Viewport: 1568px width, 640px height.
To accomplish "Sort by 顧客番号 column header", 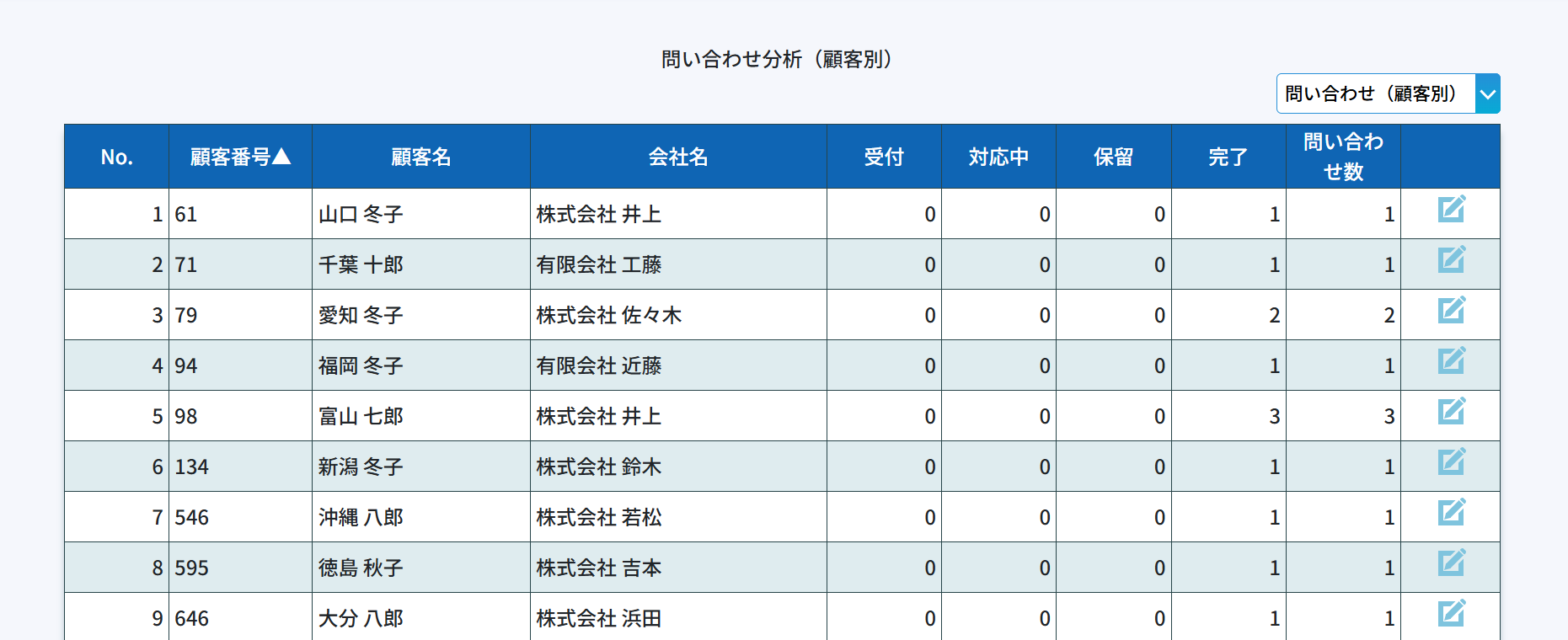I will (240, 157).
